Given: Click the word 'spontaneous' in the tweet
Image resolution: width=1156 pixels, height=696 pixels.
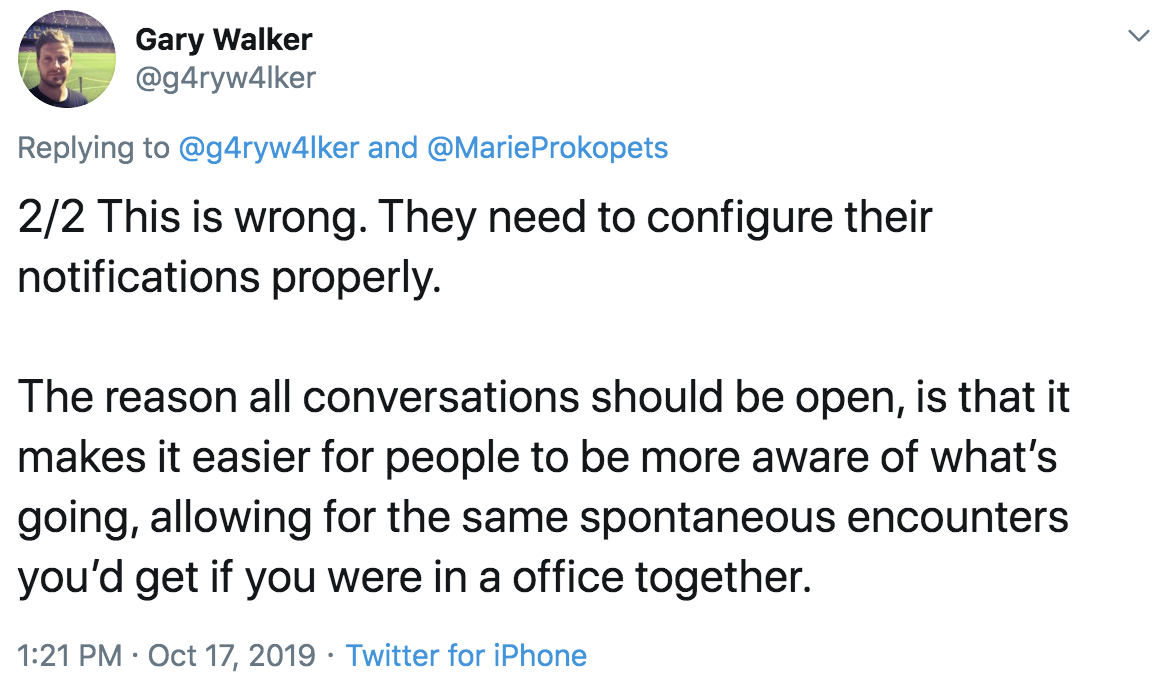Looking at the screenshot, I should tap(708, 518).
